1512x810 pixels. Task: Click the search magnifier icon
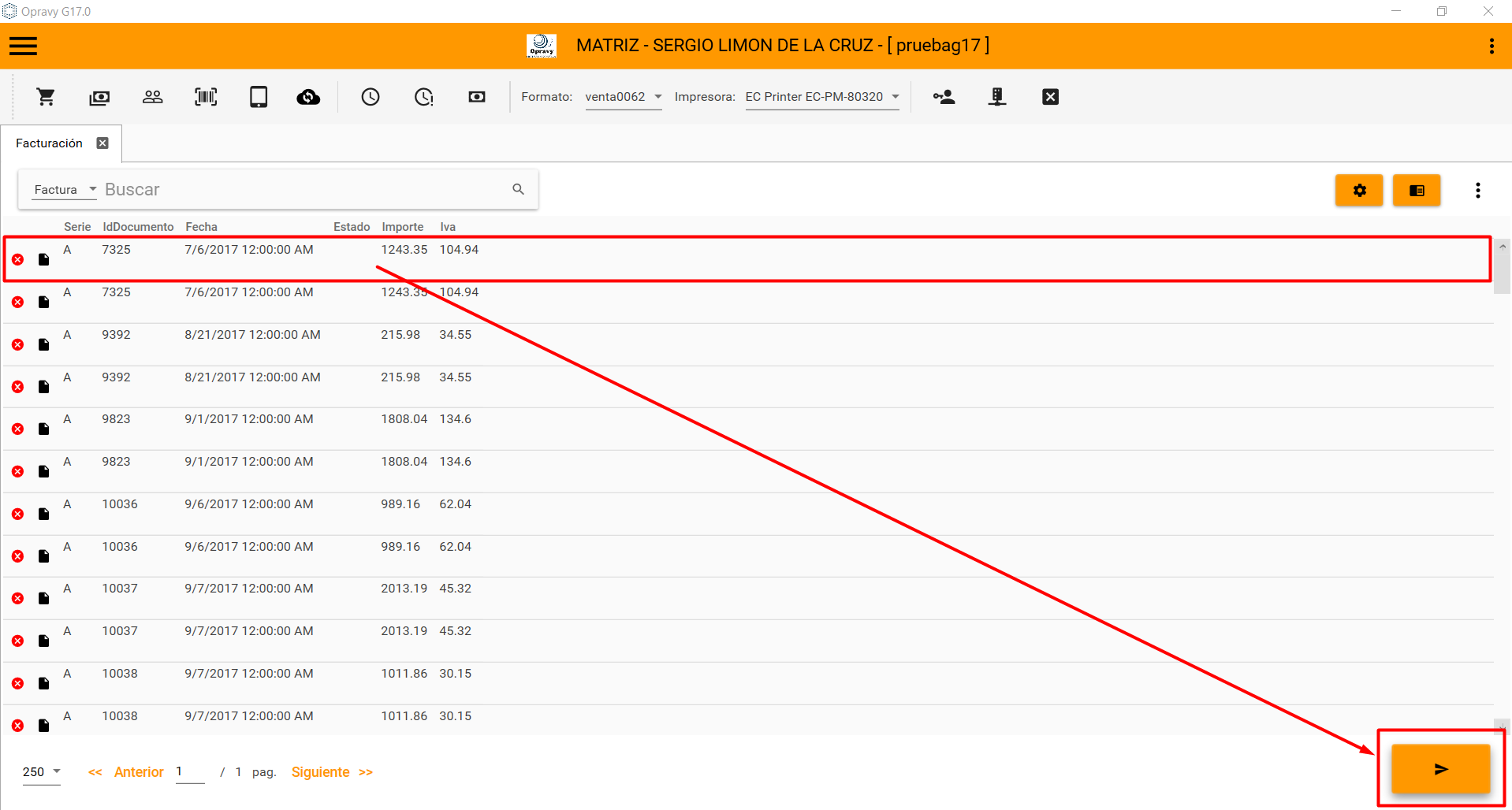point(518,189)
